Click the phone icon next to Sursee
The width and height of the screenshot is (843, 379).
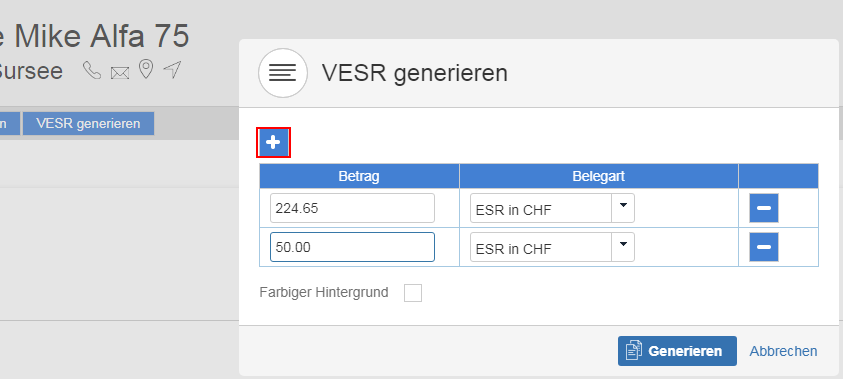tap(92, 70)
